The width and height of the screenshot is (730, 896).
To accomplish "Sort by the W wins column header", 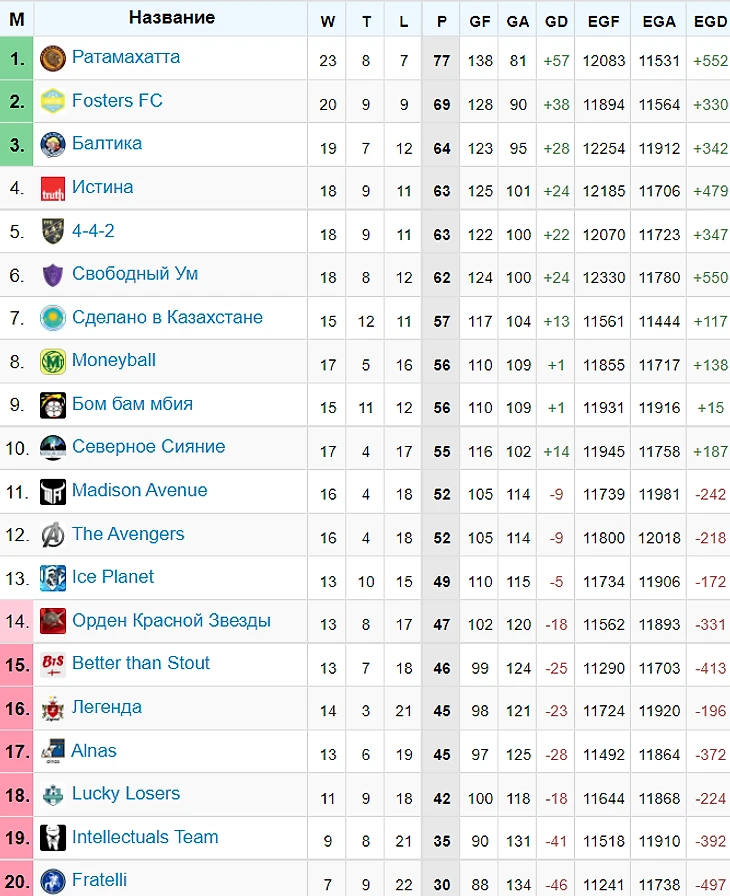I will (x=327, y=22).
